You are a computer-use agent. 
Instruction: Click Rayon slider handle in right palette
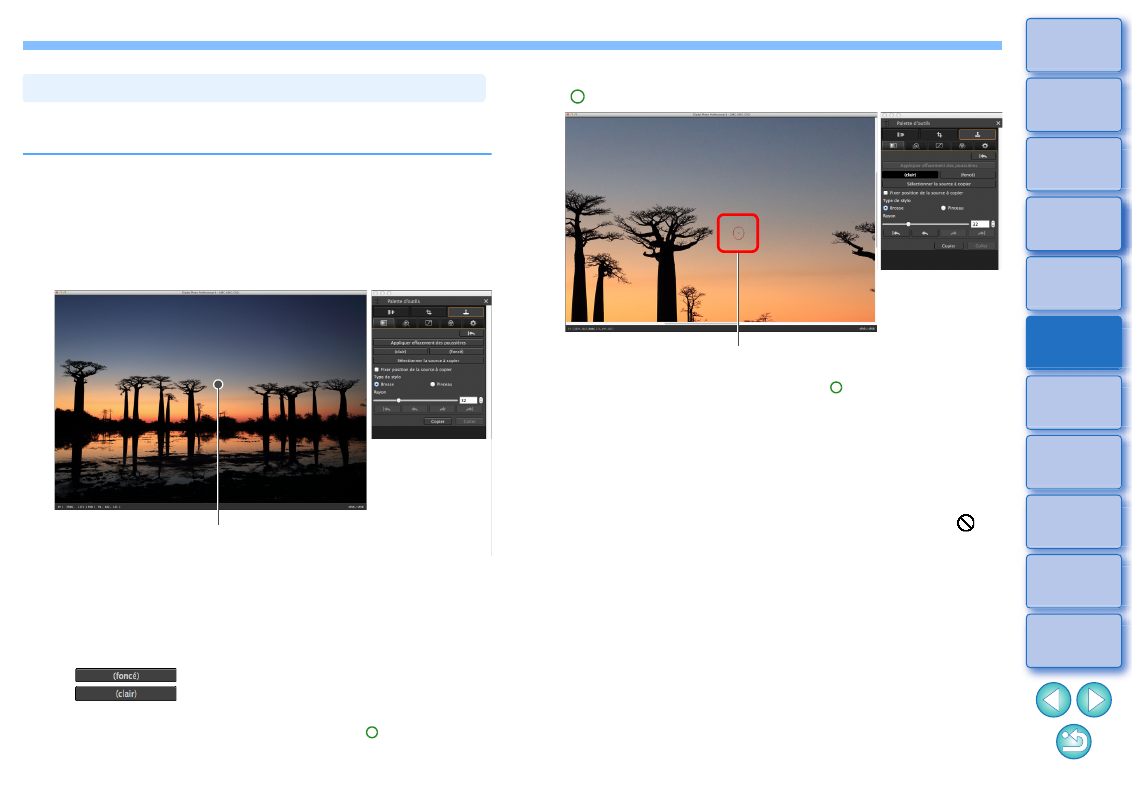(x=908, y=224)
